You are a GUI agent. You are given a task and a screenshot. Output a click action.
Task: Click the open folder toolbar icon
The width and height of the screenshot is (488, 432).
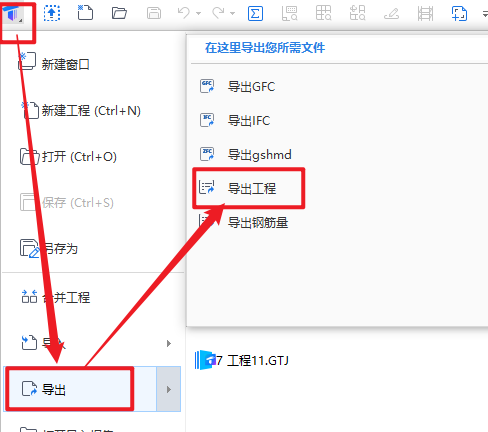[x=119, y=13]
